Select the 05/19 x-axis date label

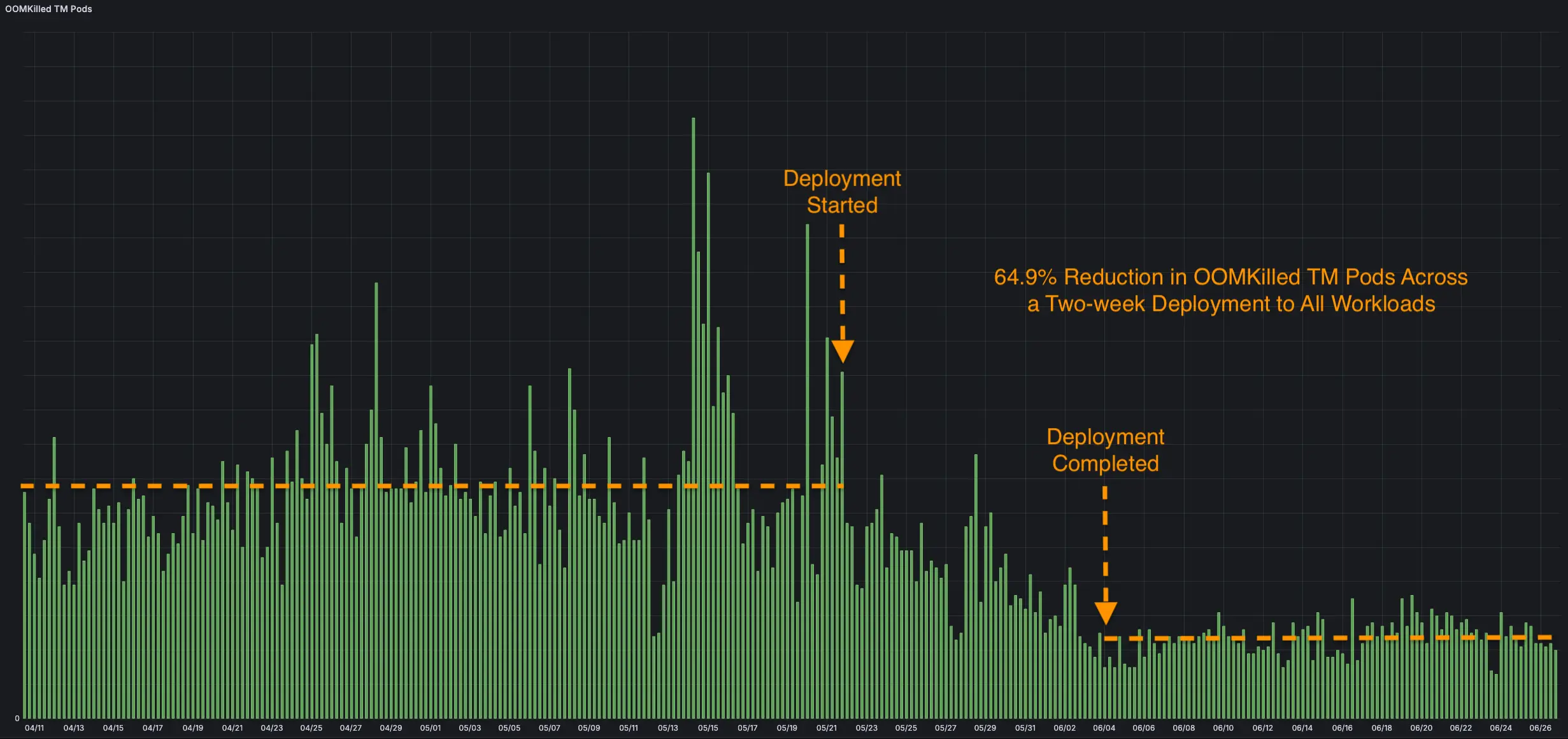(x=787, y=728)
